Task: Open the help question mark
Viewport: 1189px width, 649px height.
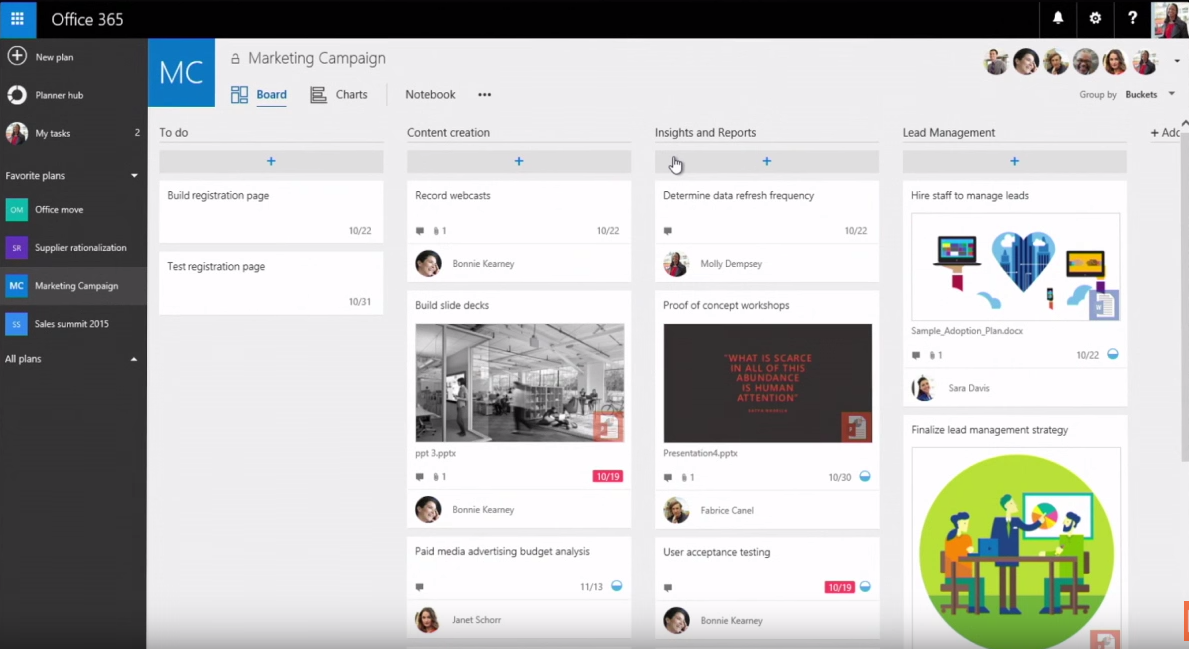Action: tap(1132, 18)
